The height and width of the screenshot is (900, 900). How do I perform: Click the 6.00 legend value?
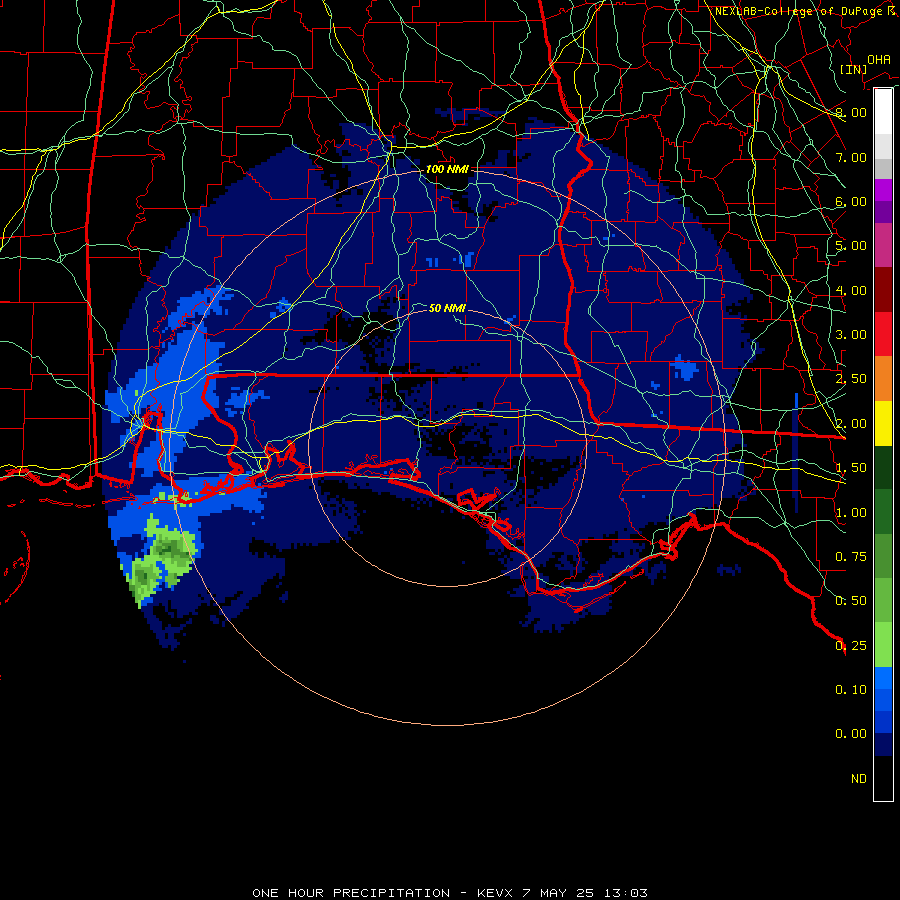click(851, 201)
